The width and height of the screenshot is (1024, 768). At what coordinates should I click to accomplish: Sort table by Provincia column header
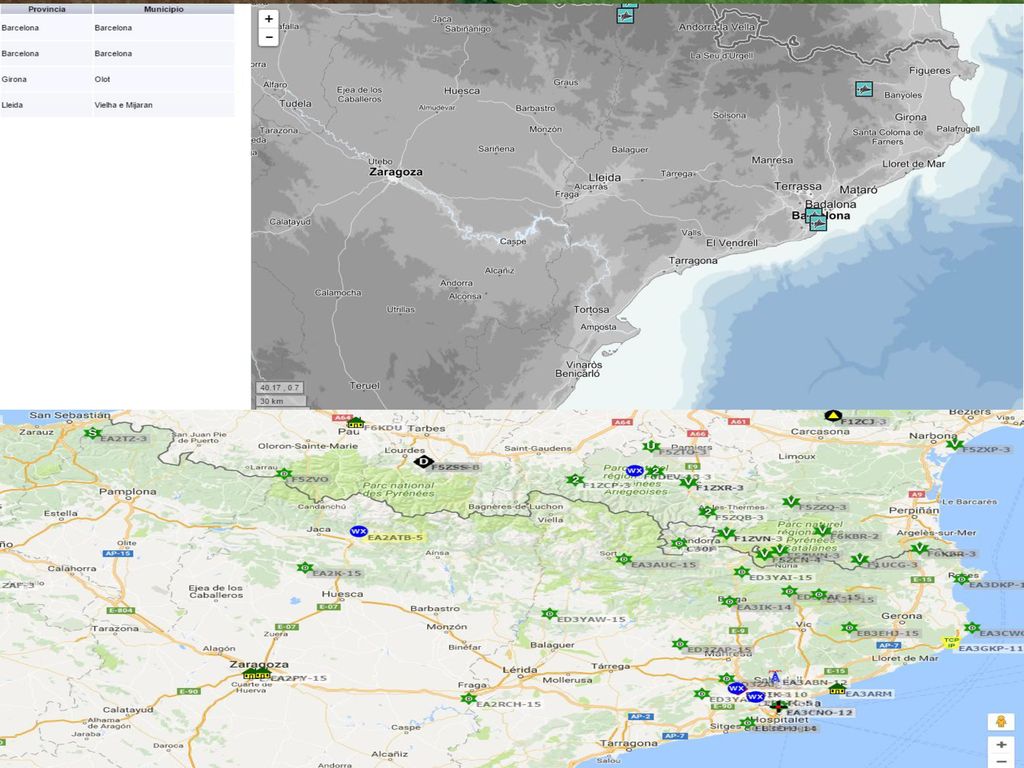tap(46, 9)
